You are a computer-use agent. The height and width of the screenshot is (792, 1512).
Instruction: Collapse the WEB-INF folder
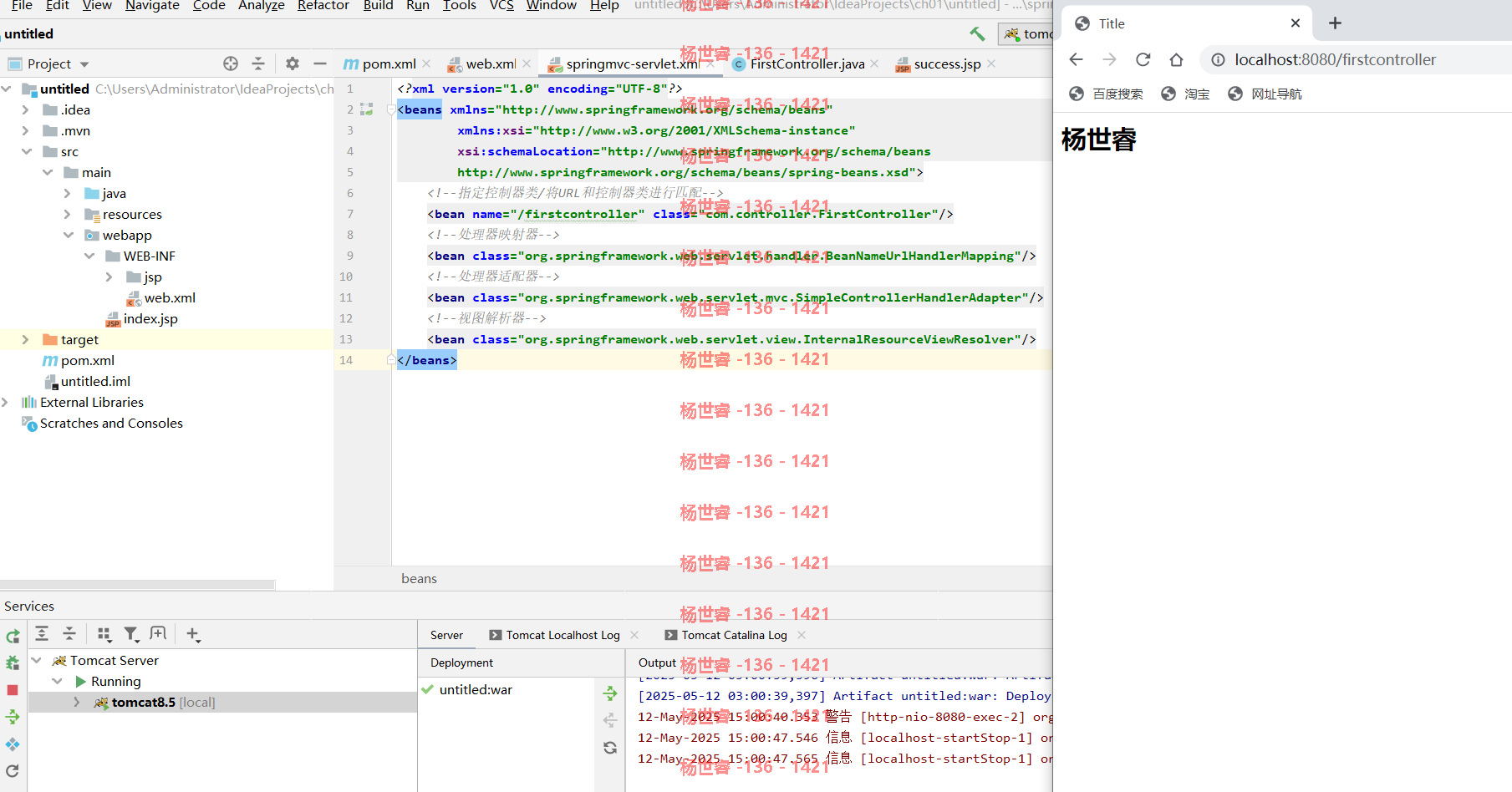click(x=89, y=256)
